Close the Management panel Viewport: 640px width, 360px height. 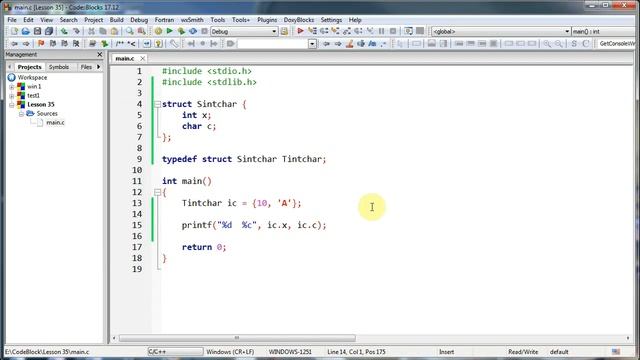(x=100, y=54)
